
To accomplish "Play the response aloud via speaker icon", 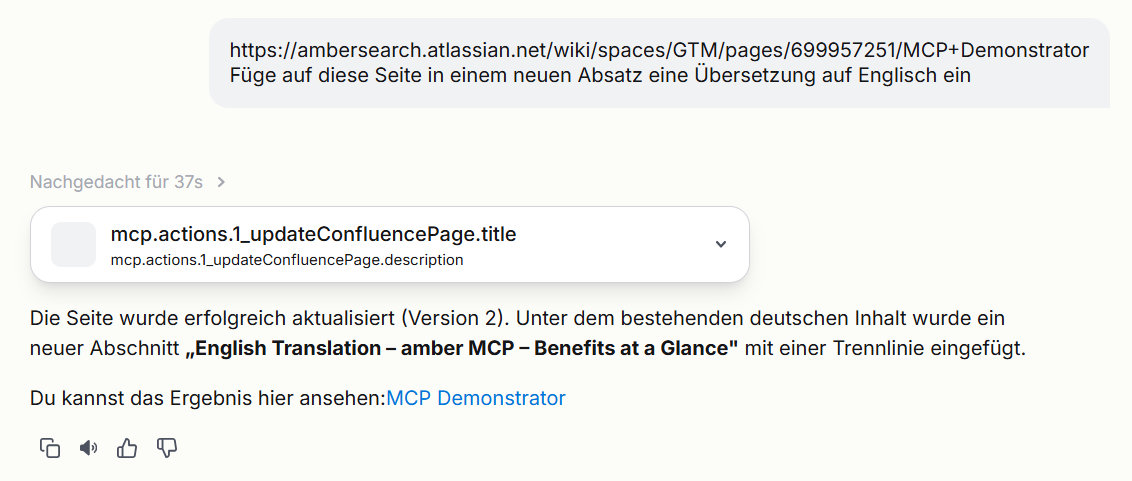I will pos(88,448).
